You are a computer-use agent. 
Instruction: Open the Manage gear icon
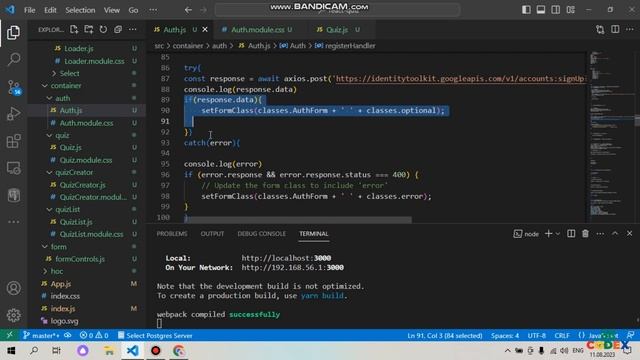pyautogui.click(x=13, y=315)
